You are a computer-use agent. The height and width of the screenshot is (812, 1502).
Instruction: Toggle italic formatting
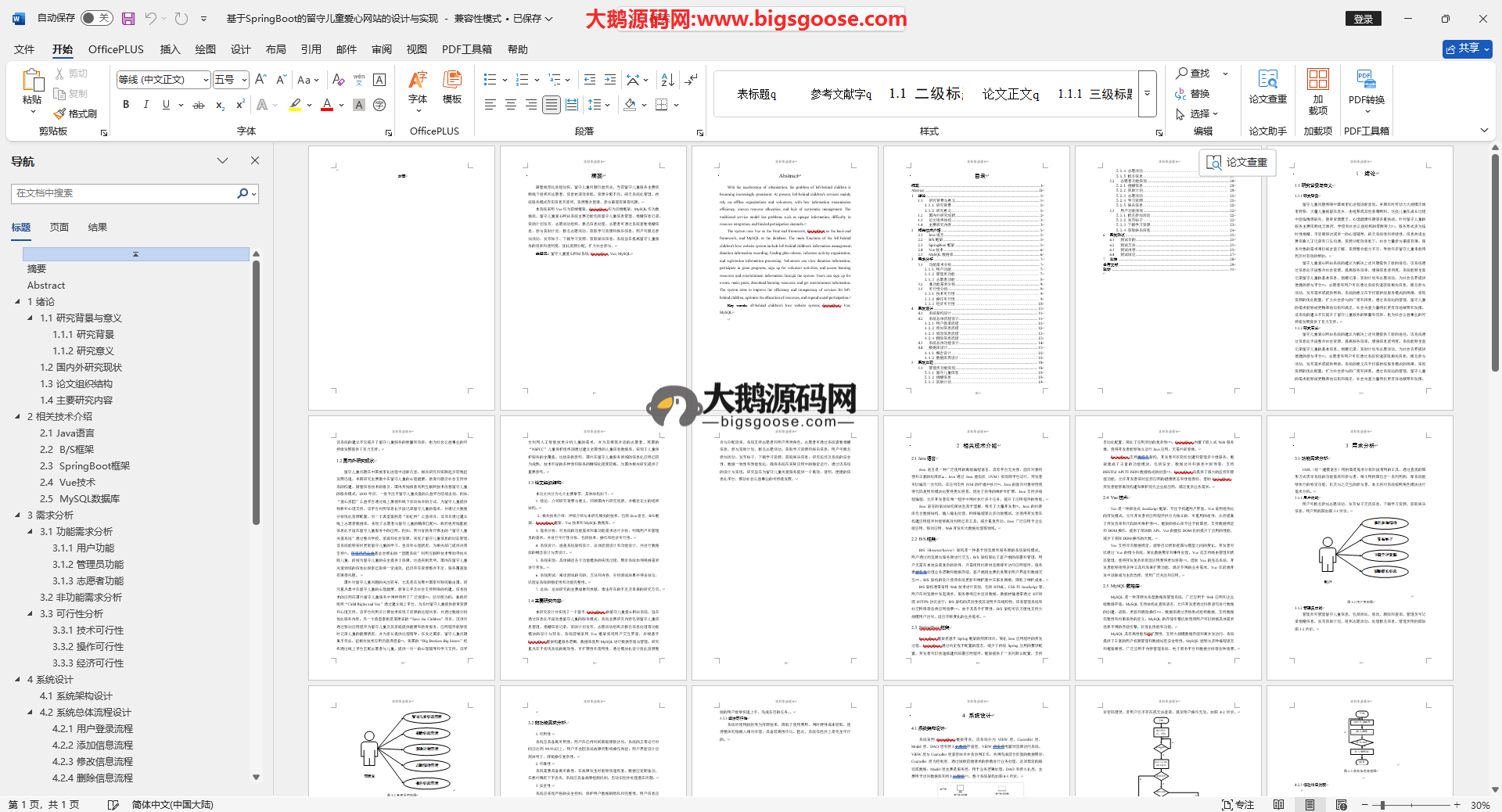click(x=146, y=105)
